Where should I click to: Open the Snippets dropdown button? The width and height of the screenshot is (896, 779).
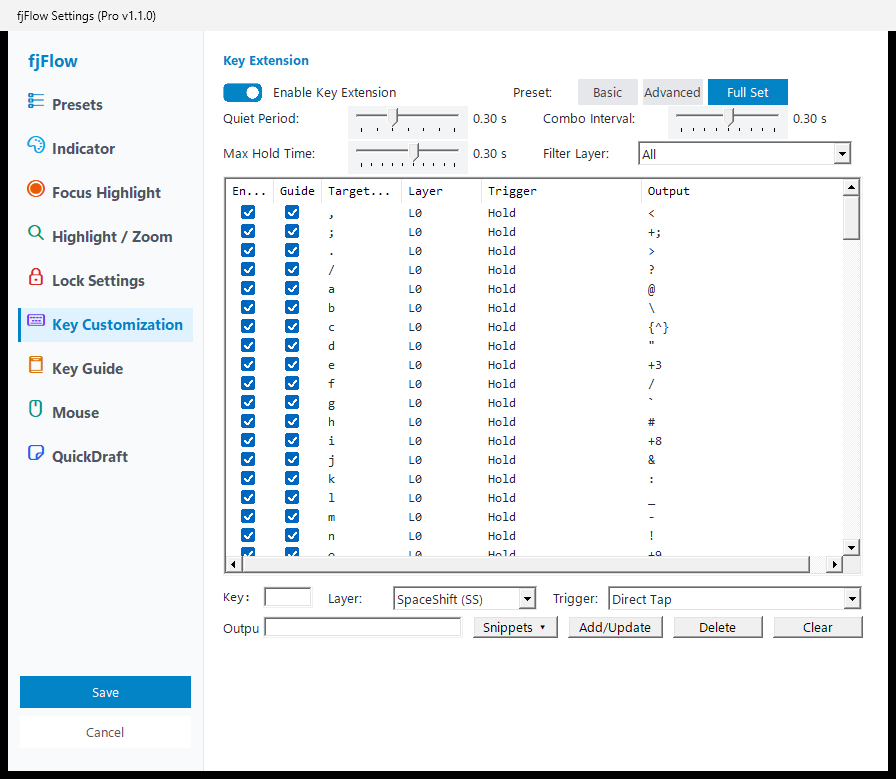[515, 628]
